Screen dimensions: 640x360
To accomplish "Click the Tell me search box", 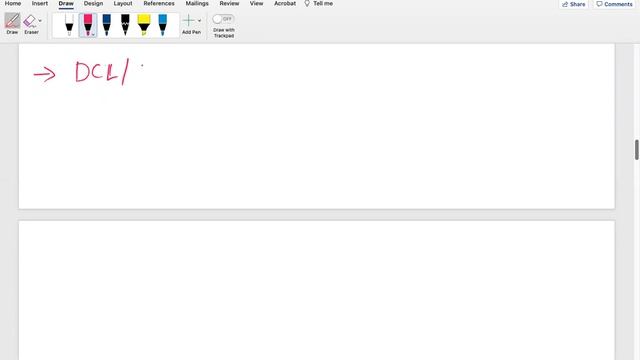I will [x=319, y=3].
